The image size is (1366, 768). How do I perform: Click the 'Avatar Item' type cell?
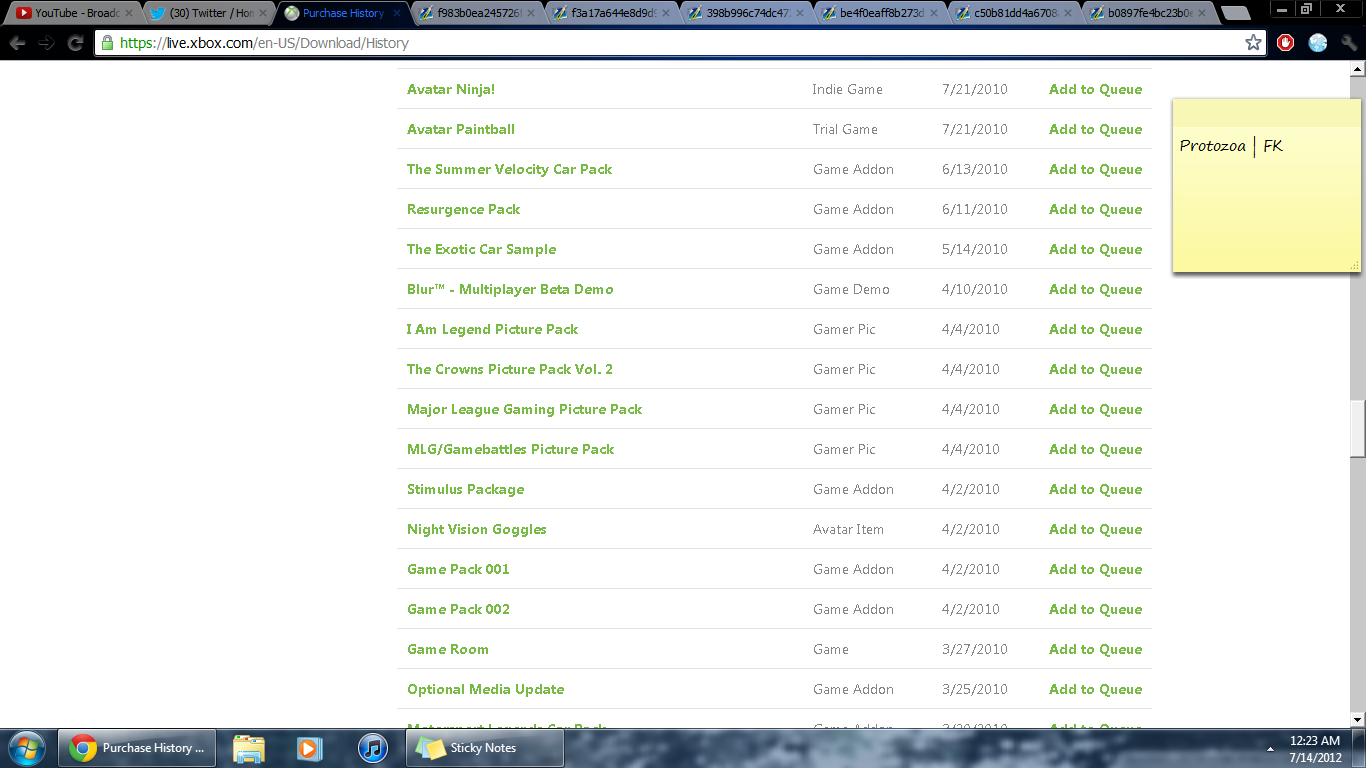point(848,529)
